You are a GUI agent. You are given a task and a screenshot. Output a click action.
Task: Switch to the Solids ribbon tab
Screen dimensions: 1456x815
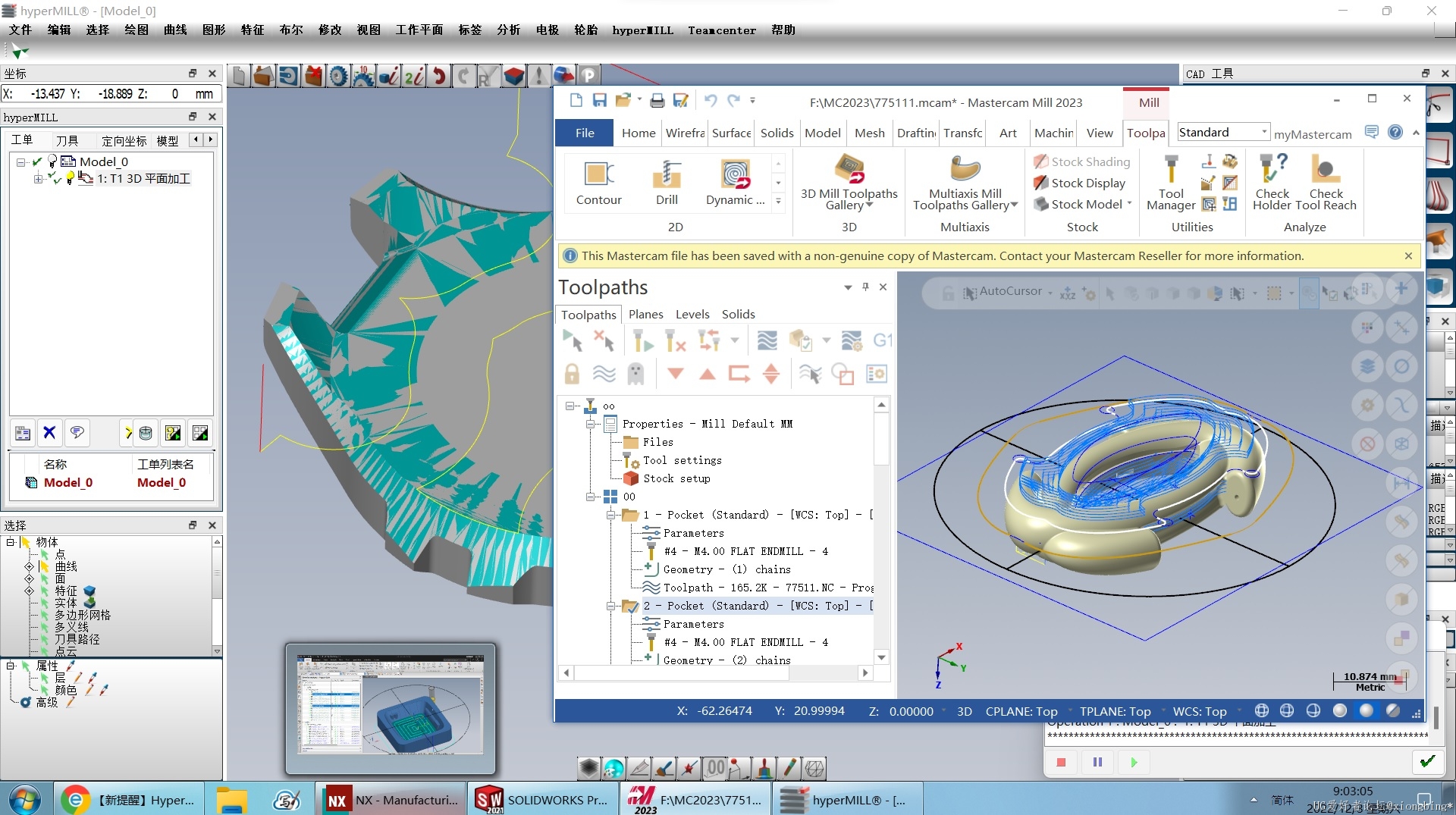[x=777, y=133]
